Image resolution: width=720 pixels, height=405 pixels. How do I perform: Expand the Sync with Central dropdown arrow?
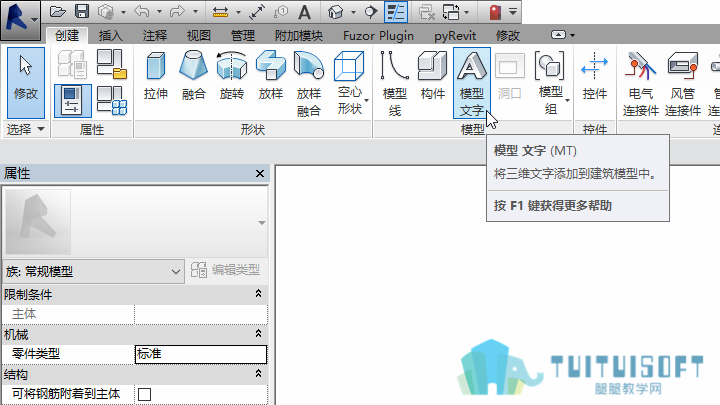[123, 12]
